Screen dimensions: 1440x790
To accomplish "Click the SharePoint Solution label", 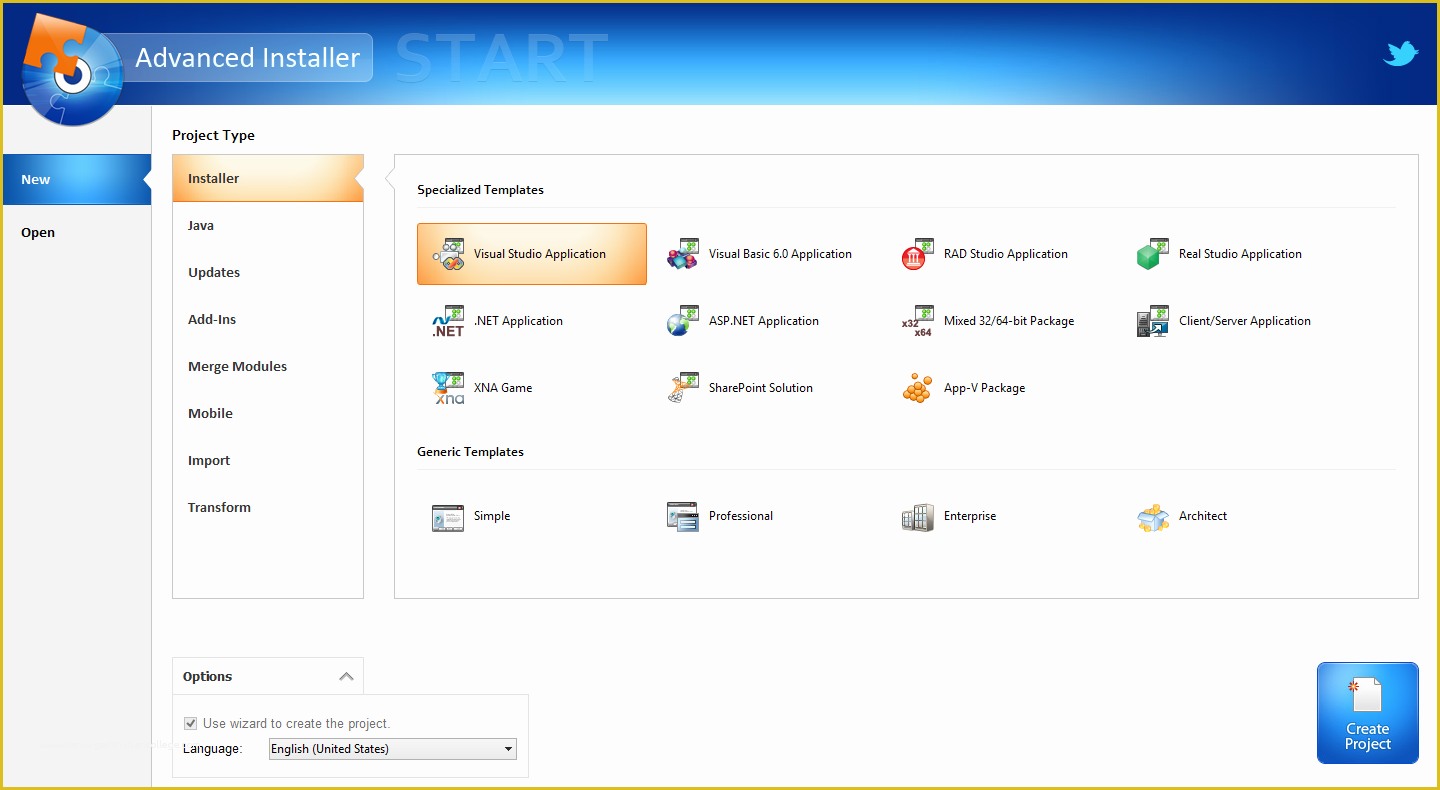I will [x=760, y=388].
